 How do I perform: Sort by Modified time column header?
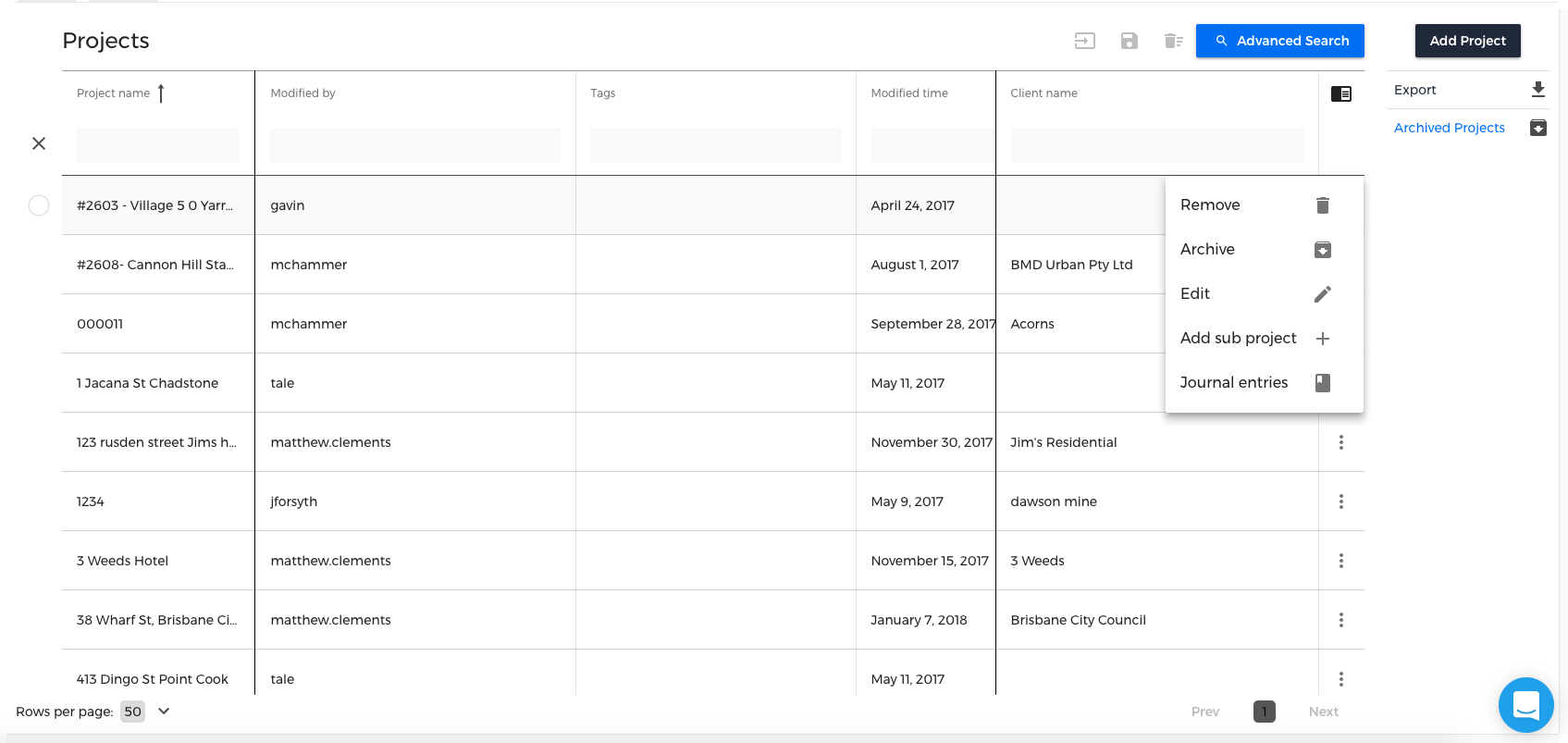tap(909, 93)
